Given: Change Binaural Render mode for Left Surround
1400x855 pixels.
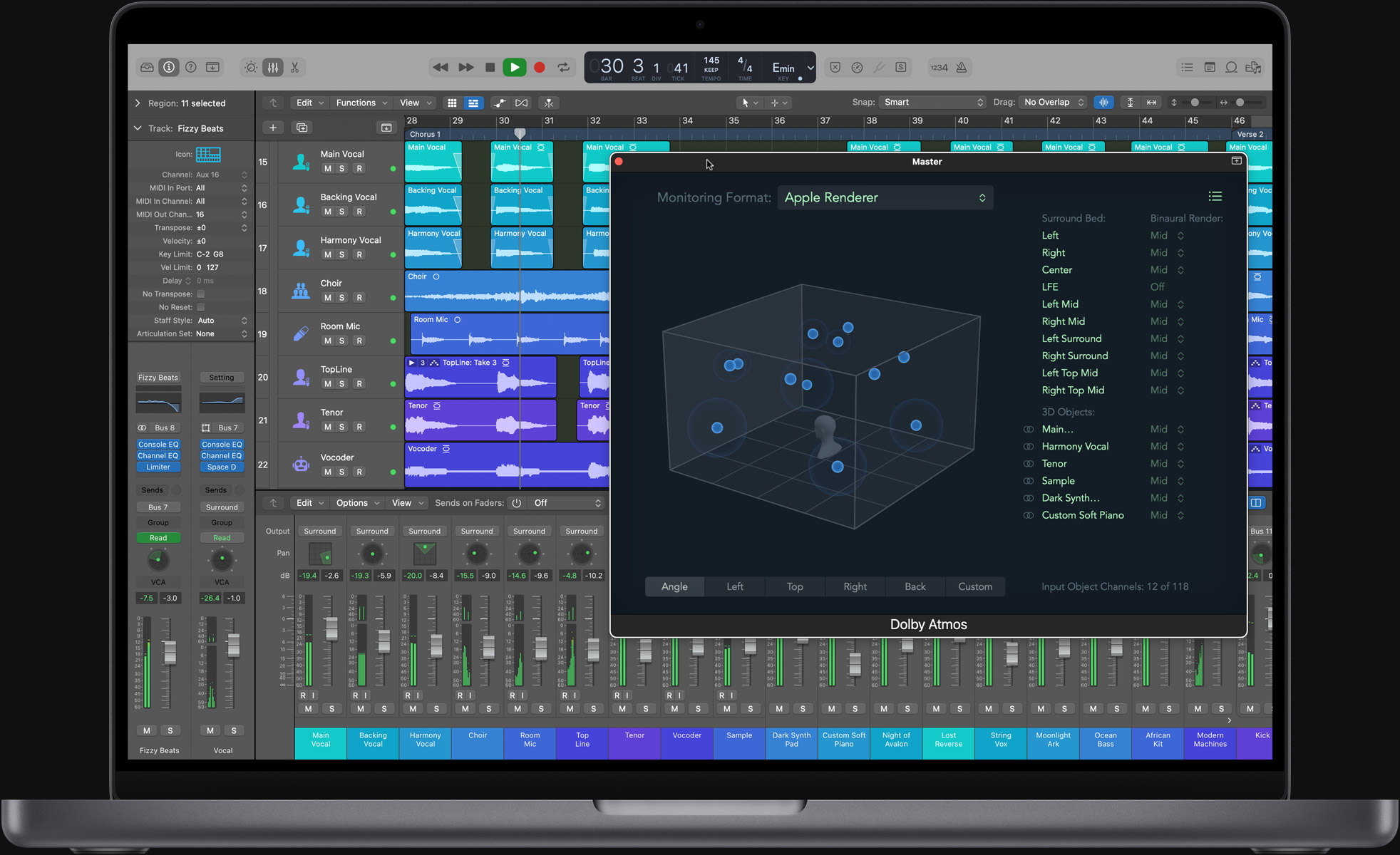Looking at the screenshot, I should [1167, 338].
